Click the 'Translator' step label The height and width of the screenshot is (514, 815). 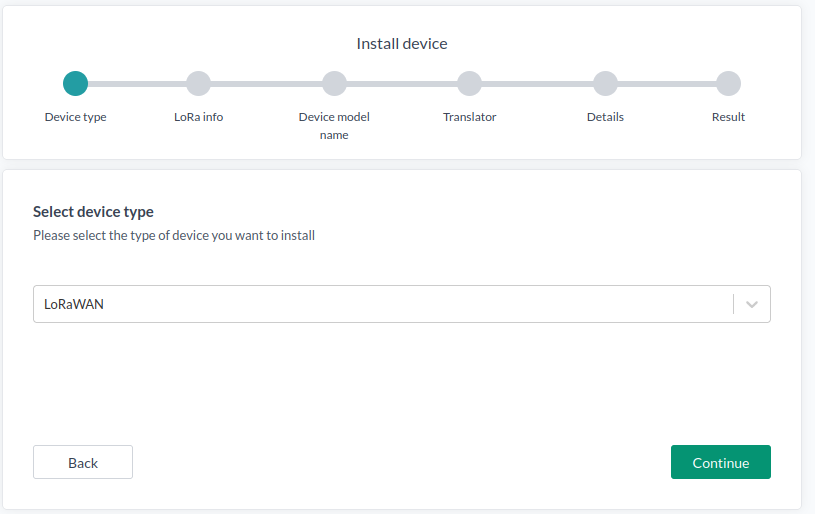[469, 117]
